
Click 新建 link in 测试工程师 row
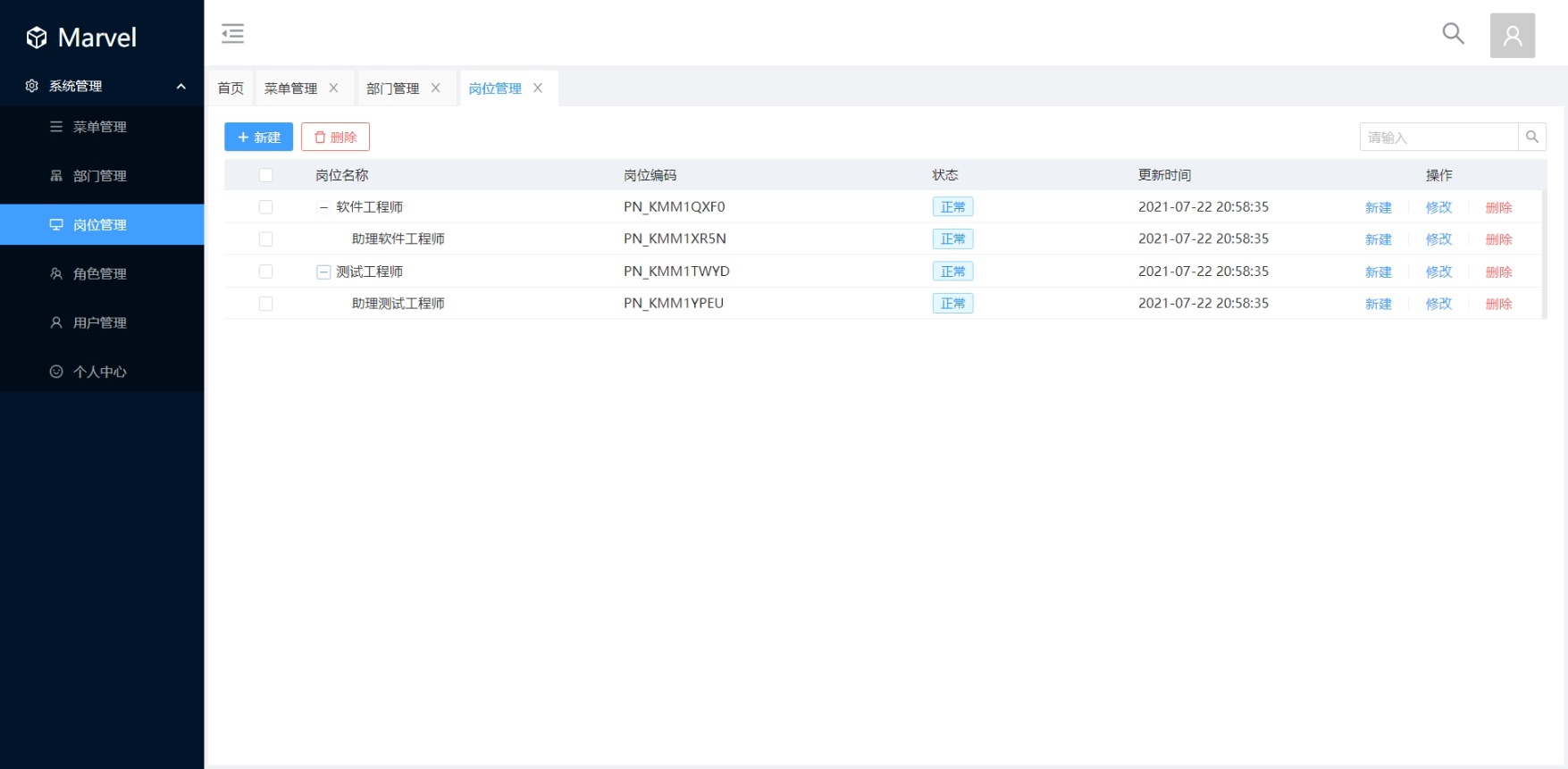click(1379, 272)
